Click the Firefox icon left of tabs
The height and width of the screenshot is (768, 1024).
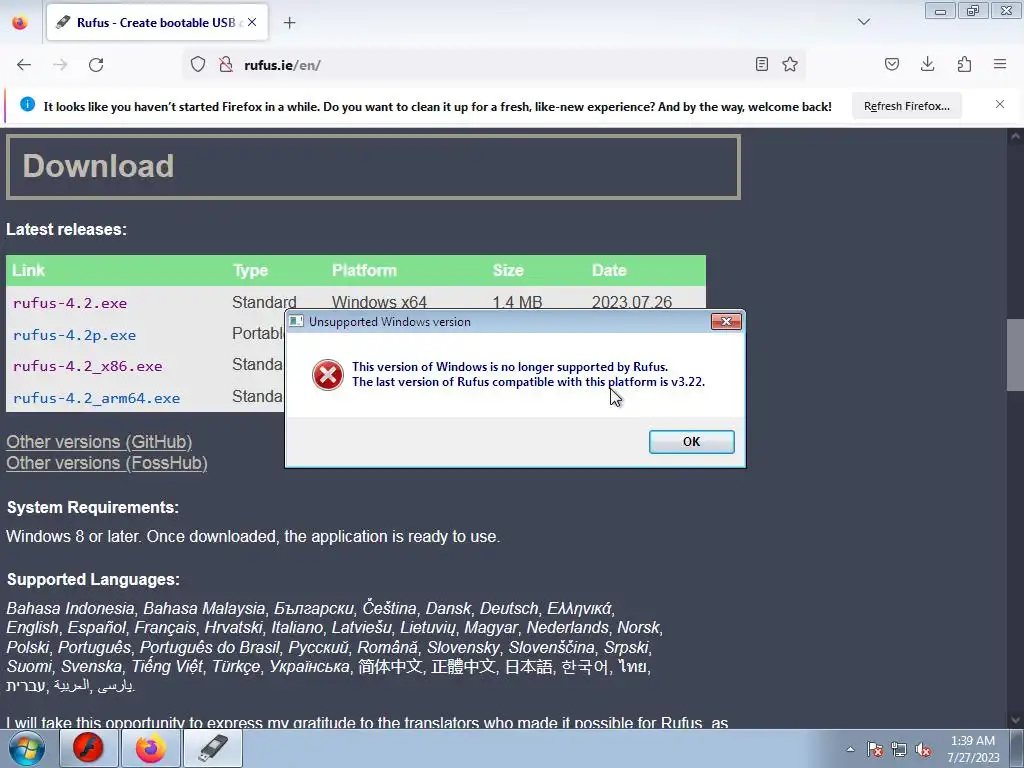click(x=20, y=23)
